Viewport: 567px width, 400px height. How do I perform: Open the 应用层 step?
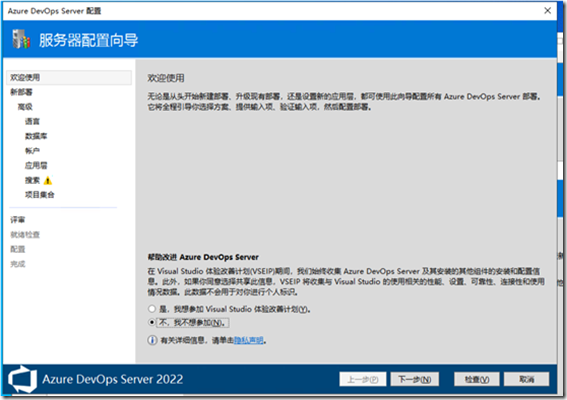(36, 166)
